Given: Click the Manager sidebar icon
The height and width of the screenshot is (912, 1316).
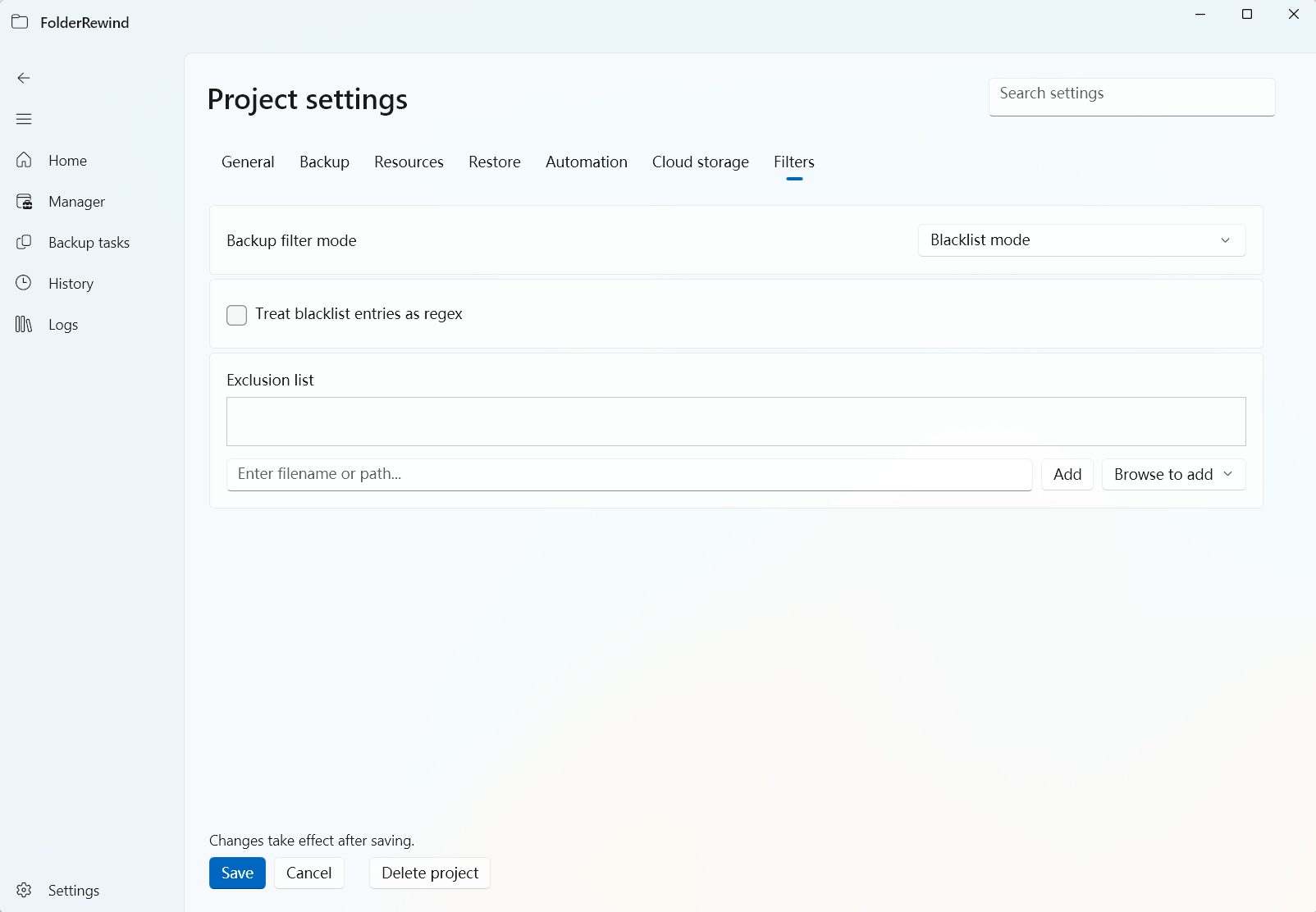Looking at the screenshot, I should pyautogui.click(x=24, y=201).
